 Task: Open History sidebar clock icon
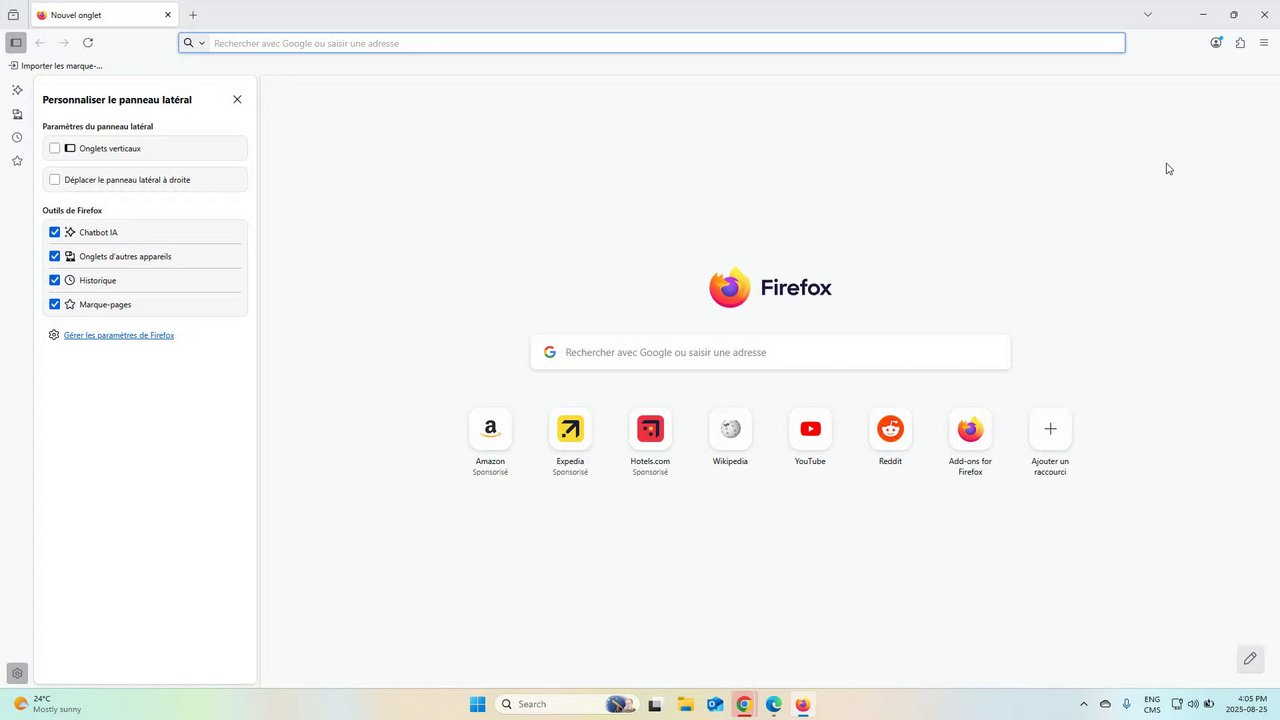[x=17, y=138]
